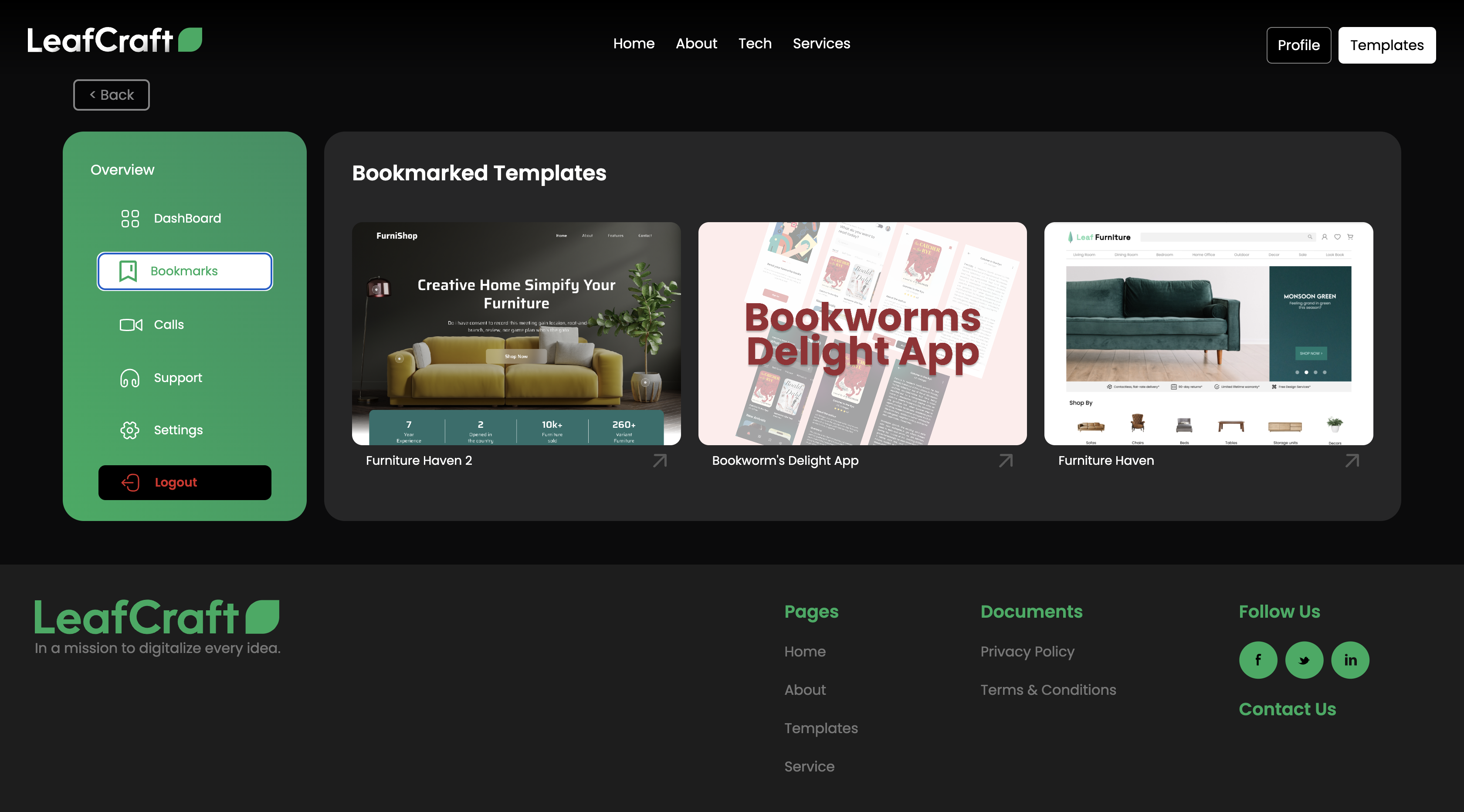Click the Back button
The height and width of the screenshot is (812, 1464).
tap(112, 95)
